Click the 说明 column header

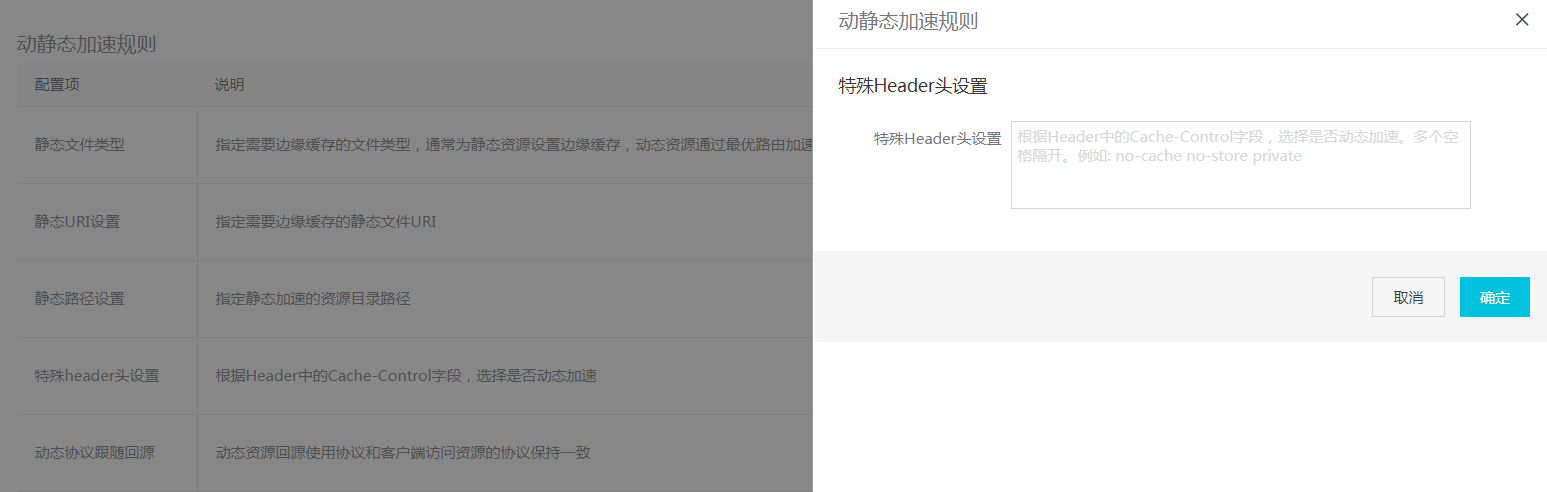tap(229, 85)
